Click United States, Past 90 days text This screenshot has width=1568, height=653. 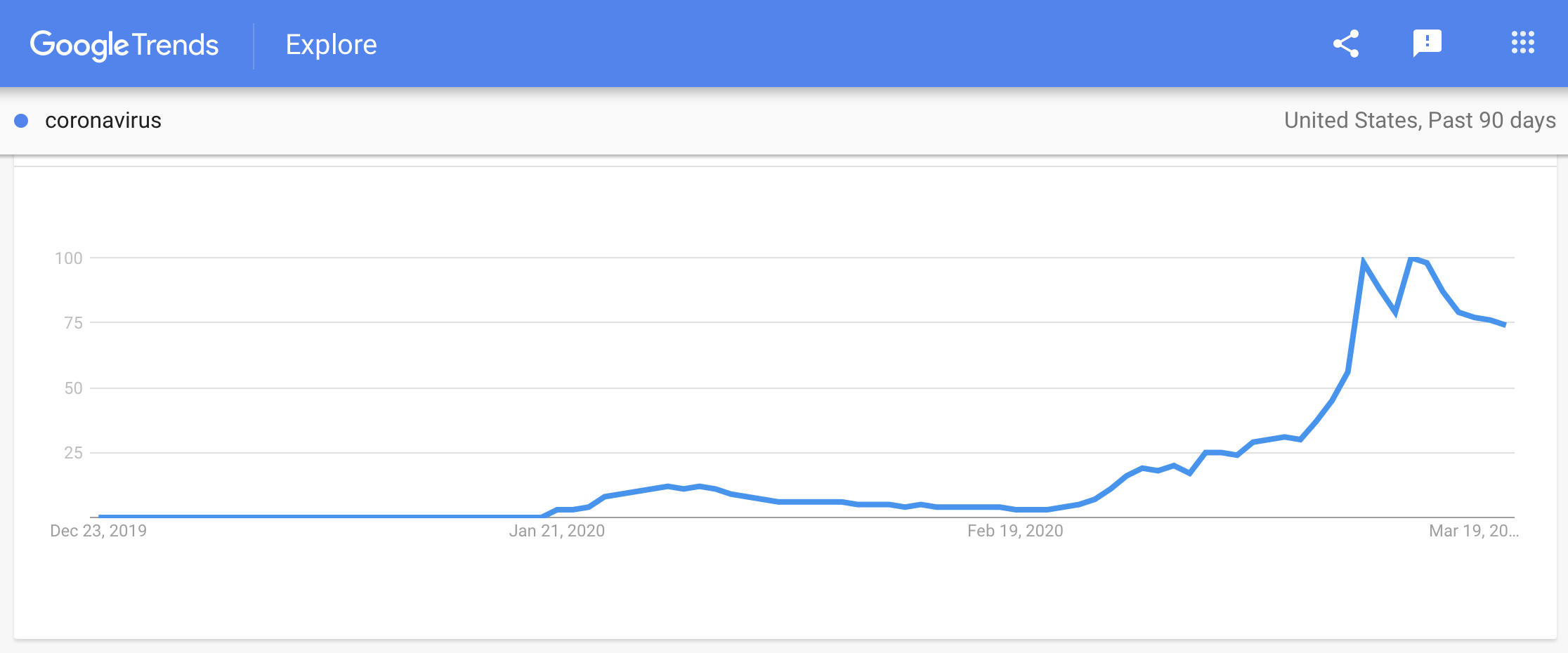pyautogui.click(x=1420, y=121)
